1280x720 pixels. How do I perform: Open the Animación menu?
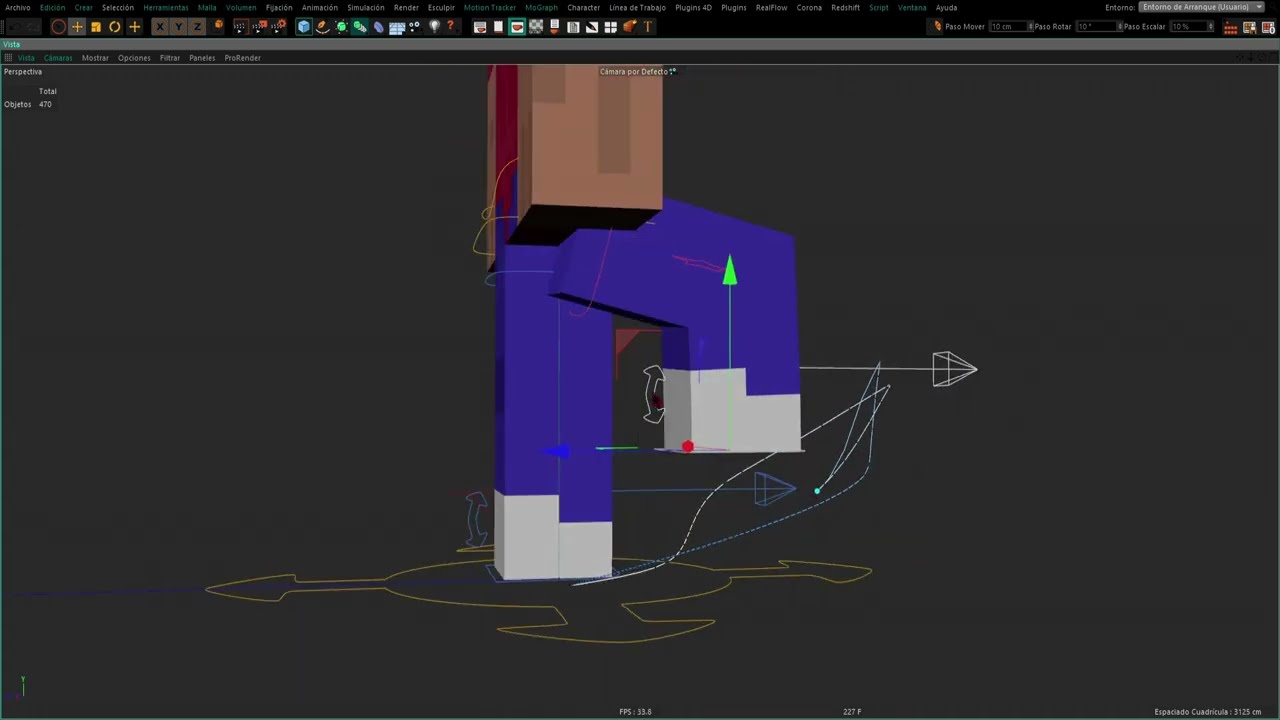point(320,7)
